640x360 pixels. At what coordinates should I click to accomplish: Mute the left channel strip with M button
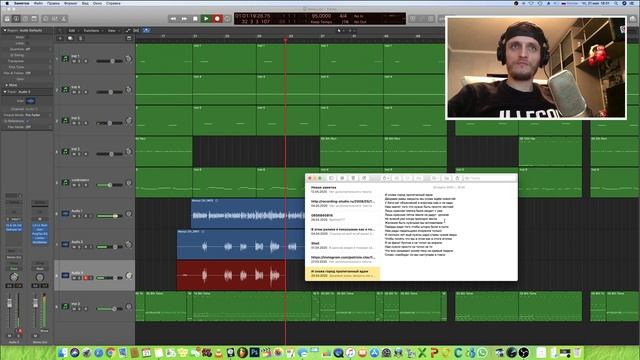tap(10, 336)
